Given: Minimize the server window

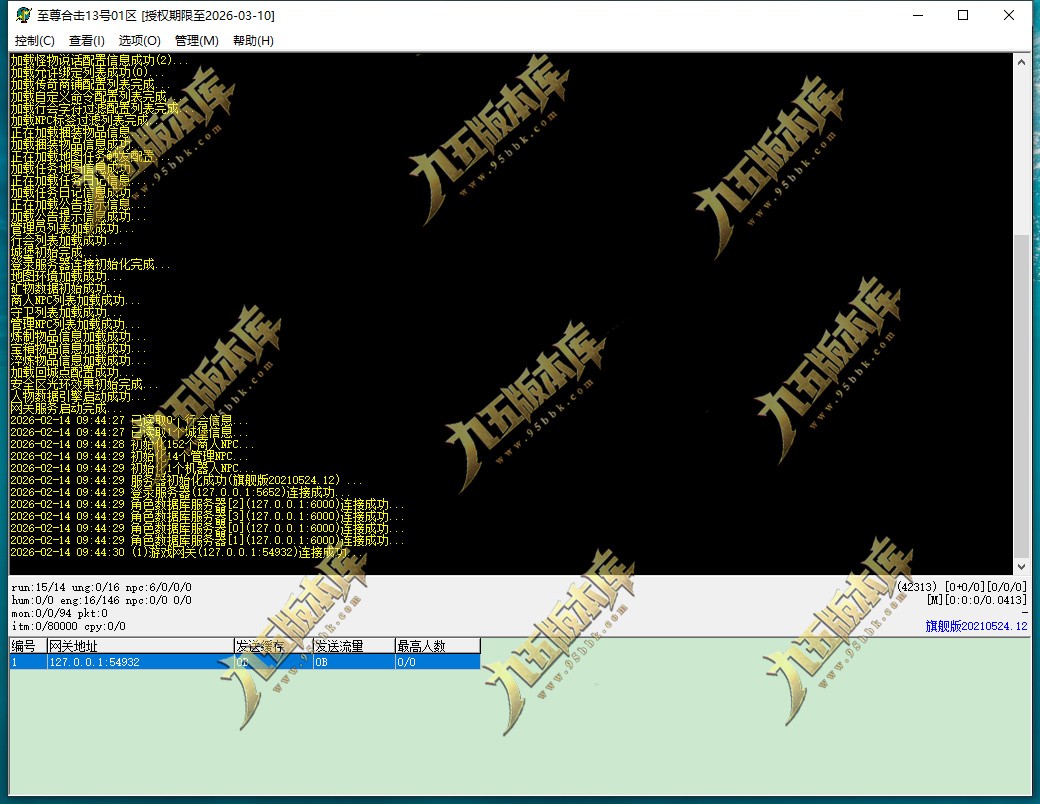Looking at the screenshot, I should tap(918, 15).
